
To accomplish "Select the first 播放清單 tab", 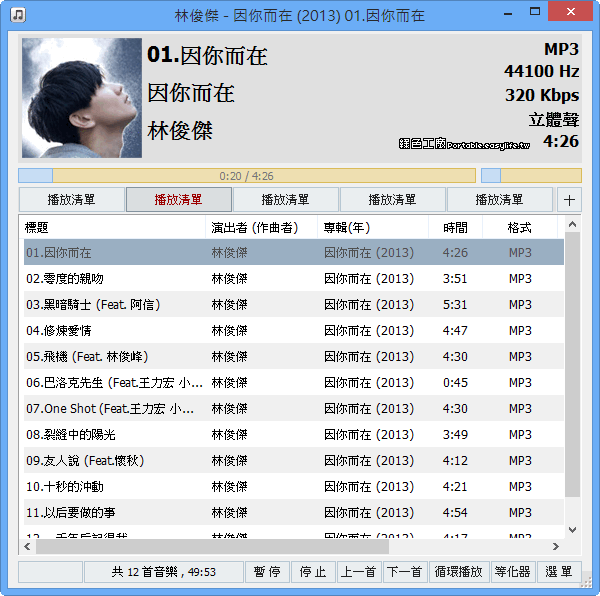I will pos(71,199).
